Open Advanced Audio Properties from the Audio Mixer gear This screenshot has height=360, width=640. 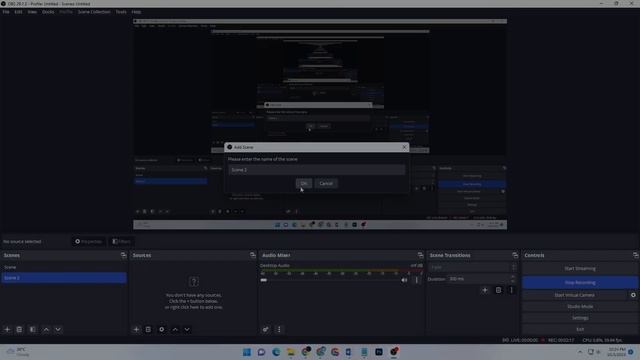(266, 329)
